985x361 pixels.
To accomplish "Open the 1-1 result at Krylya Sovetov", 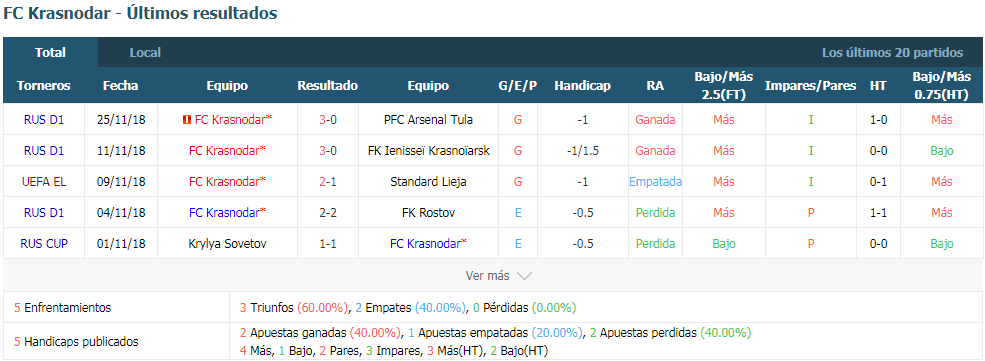I will click(x=328, y=244).
